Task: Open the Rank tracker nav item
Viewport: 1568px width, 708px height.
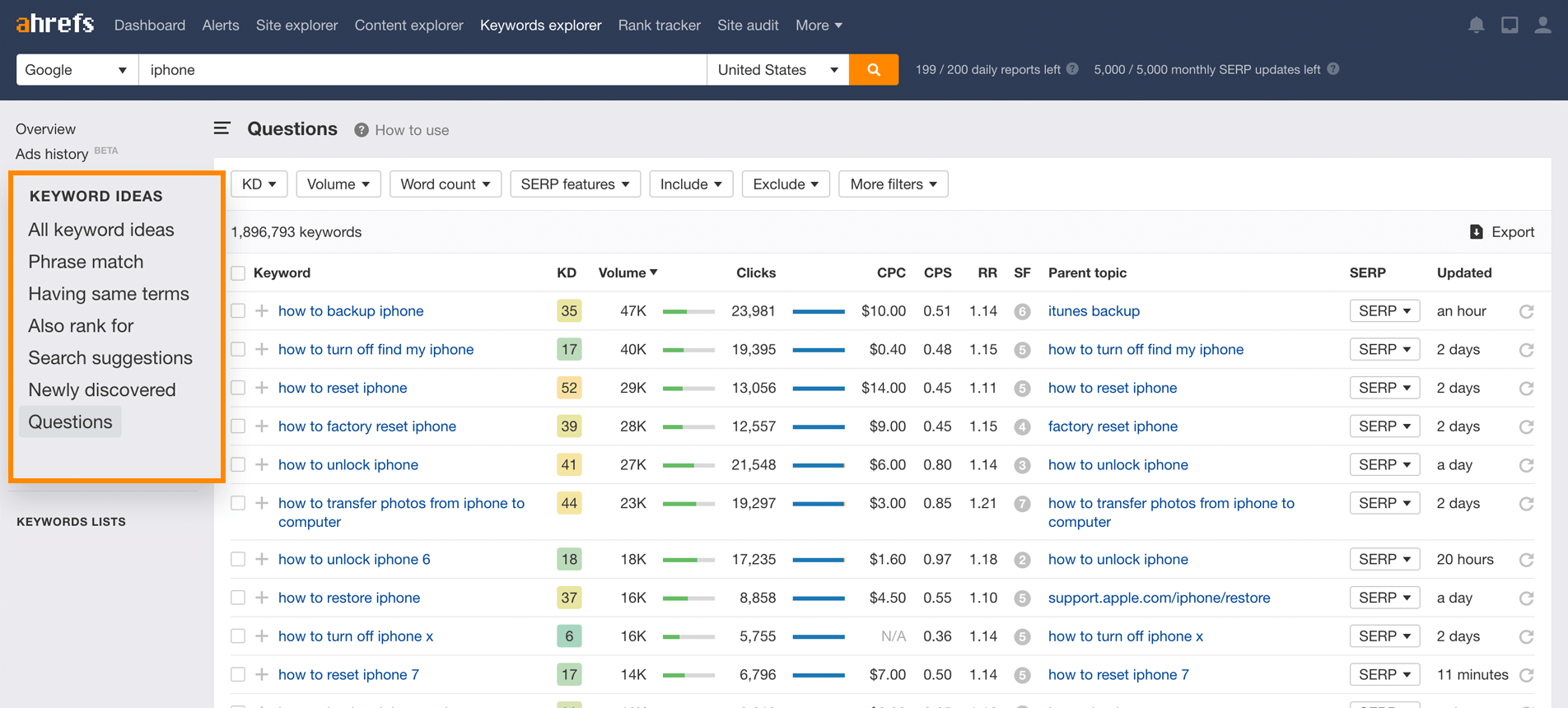Action: point(660,26)
